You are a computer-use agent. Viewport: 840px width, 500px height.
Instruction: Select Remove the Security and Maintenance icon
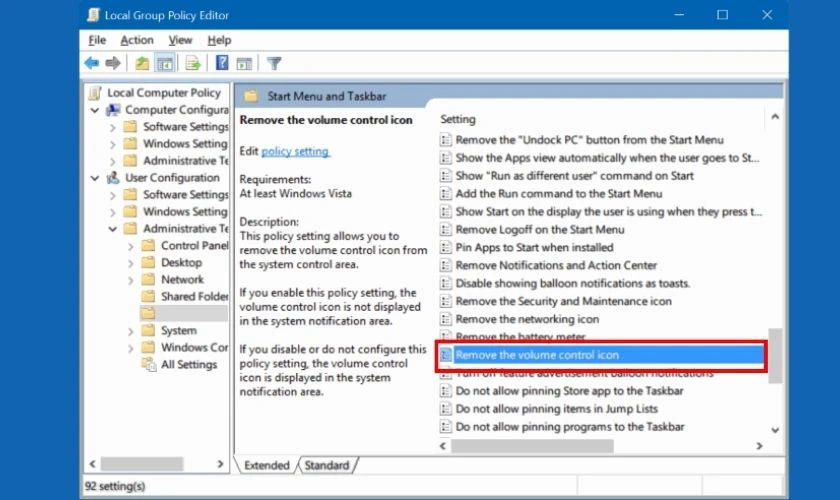pos(563,301)
